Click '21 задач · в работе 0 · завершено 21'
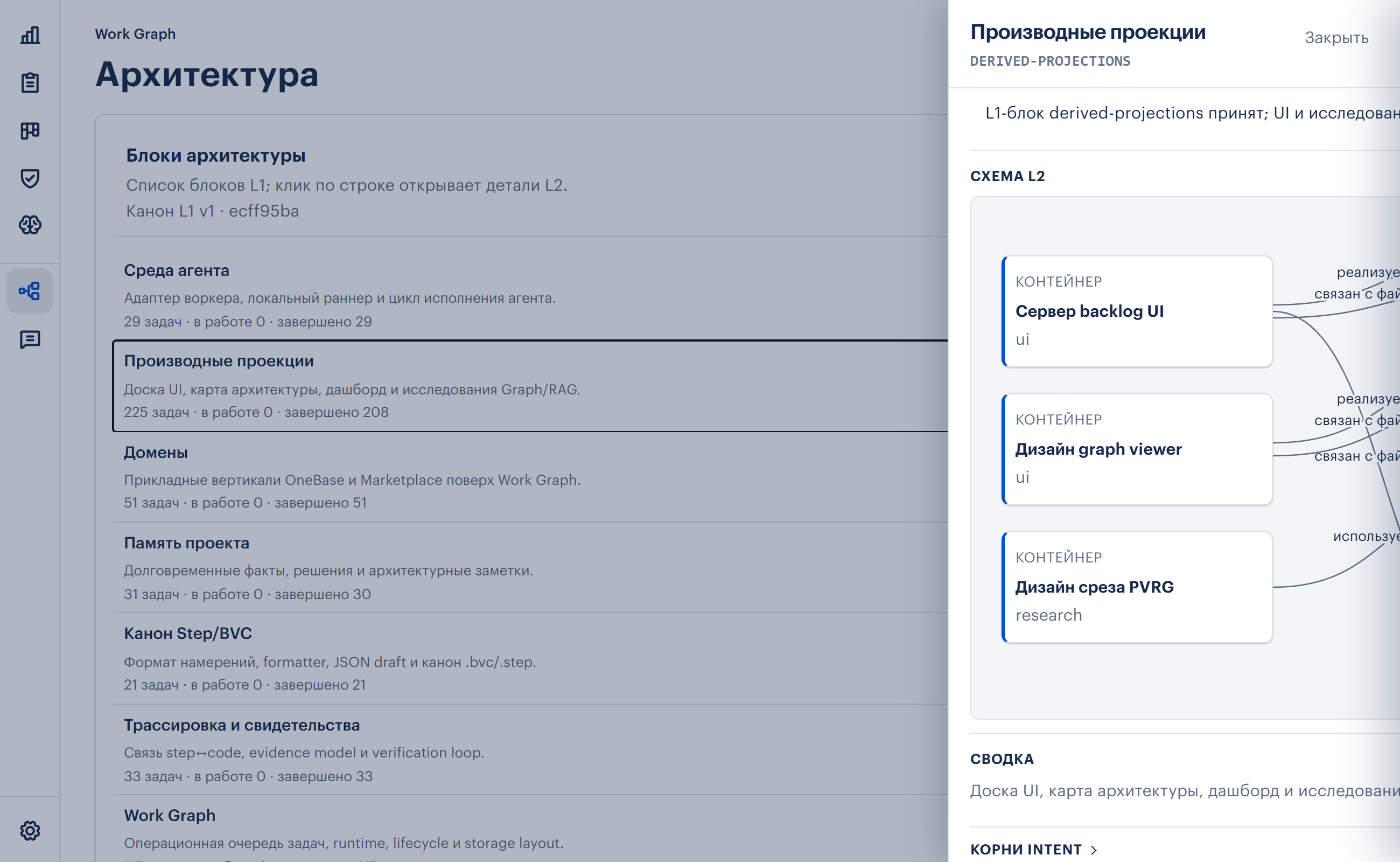The height and width of the screenshot is (862, 1400). point(245,685)
